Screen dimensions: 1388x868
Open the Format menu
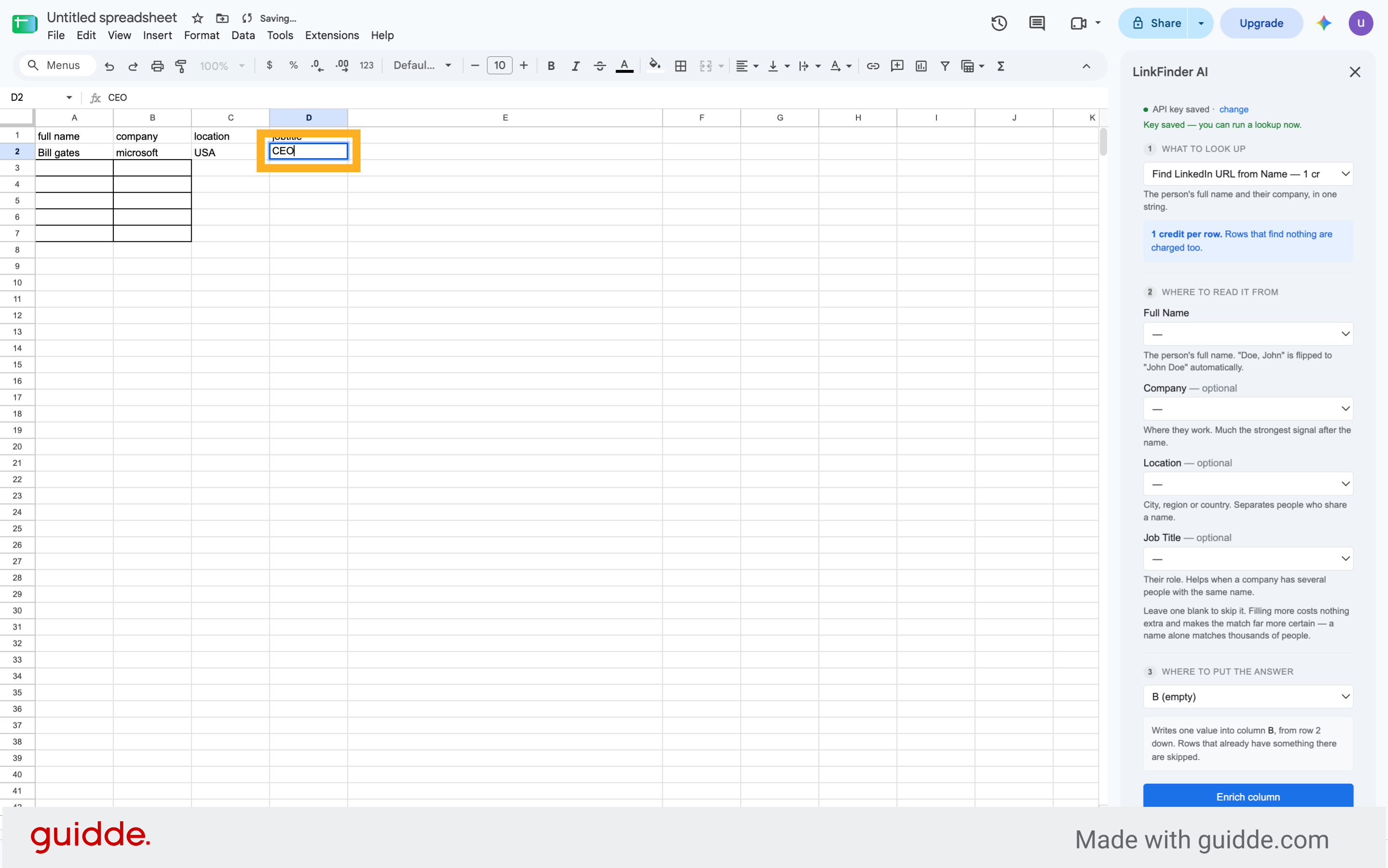click(x=201, y=36)
